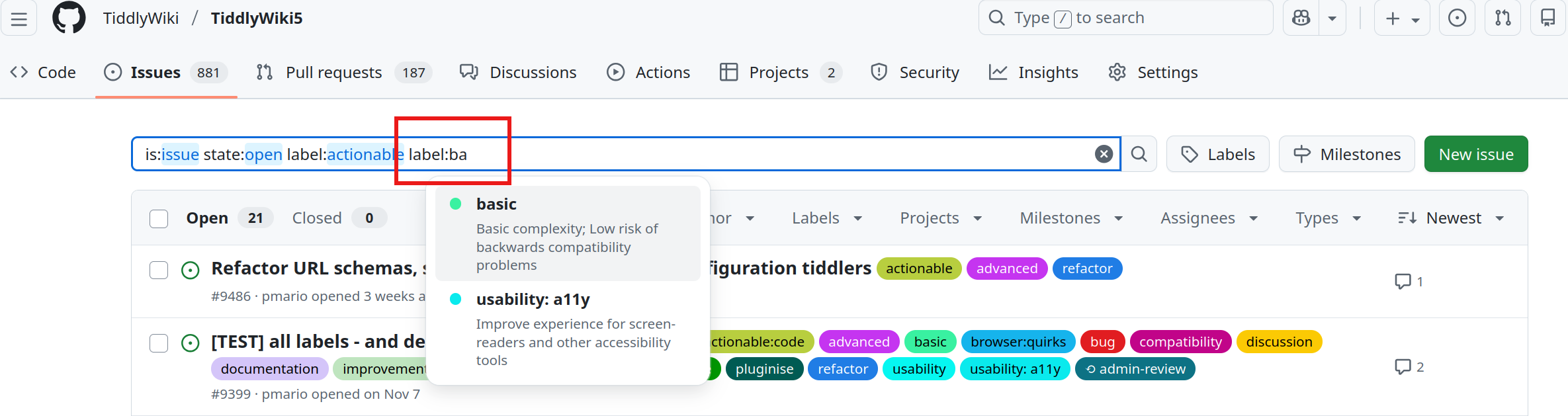Open the issues inbox icon in header
Image resolution: width=1568 pixels, height=416 pixels.
(1457, 18)
